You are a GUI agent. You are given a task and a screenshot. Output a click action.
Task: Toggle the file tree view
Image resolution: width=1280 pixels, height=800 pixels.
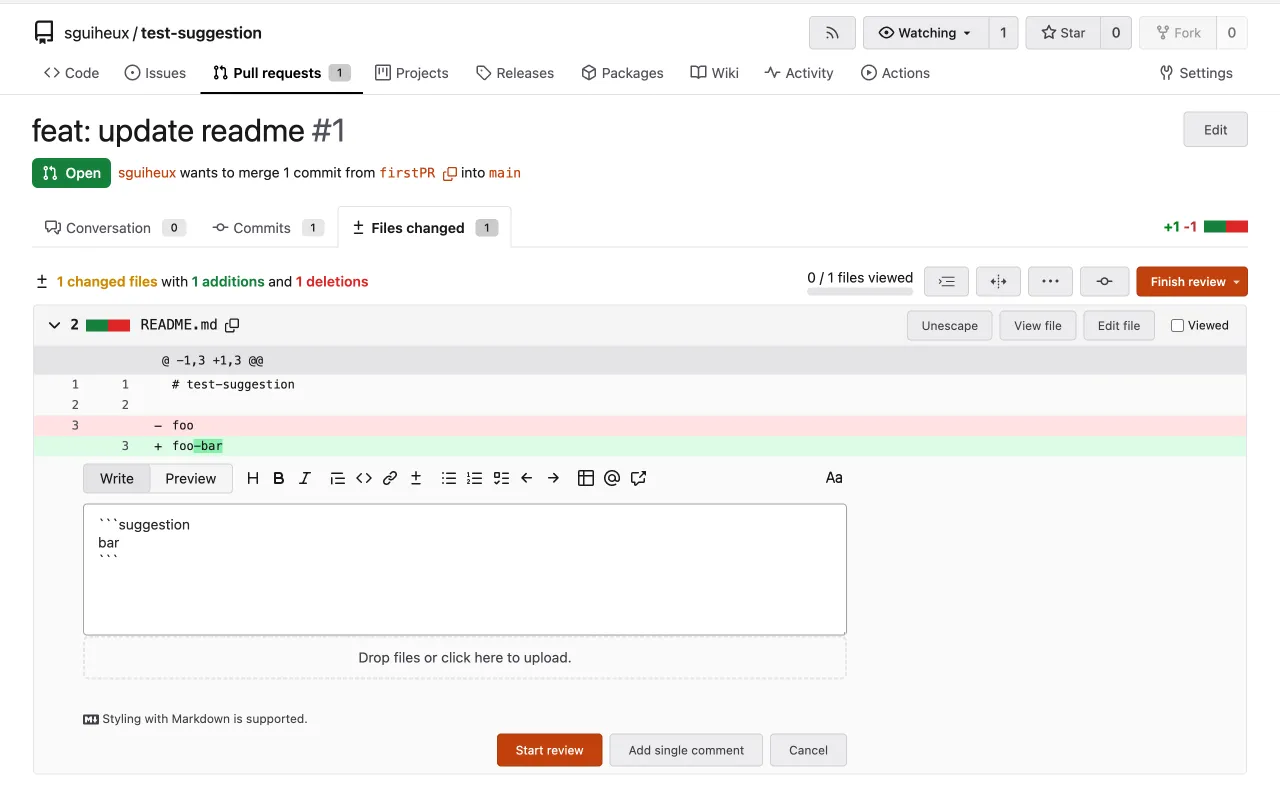point(946,282)
